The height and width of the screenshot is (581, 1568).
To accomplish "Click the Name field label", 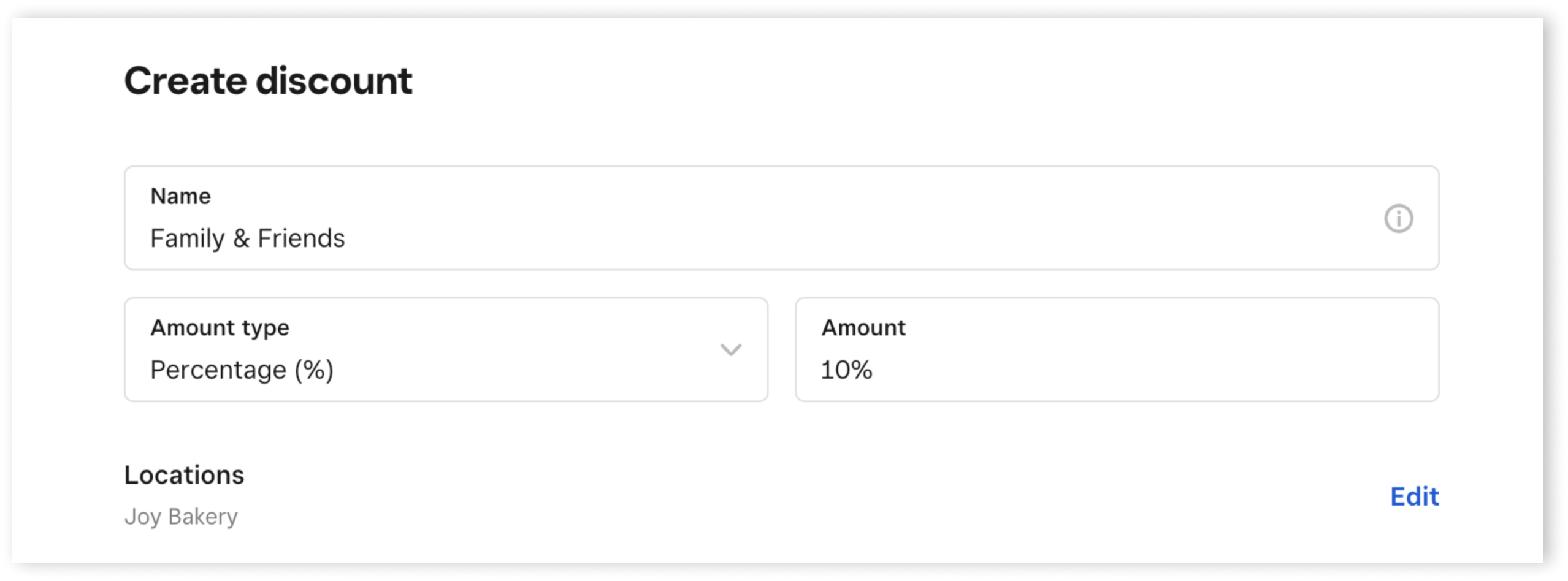I will [x=180, y=196].
